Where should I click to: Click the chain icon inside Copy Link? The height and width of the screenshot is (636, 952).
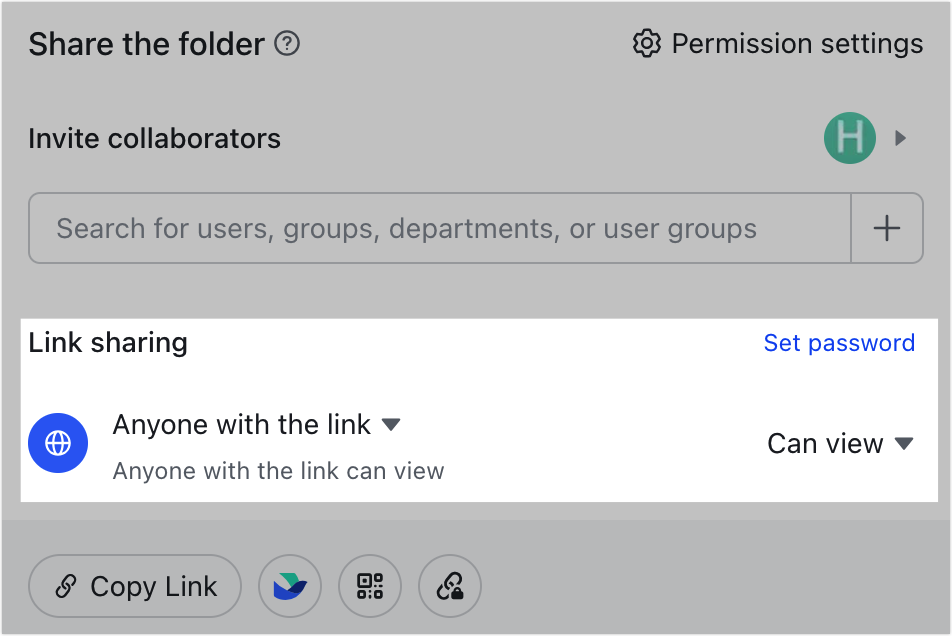point(66,586)
